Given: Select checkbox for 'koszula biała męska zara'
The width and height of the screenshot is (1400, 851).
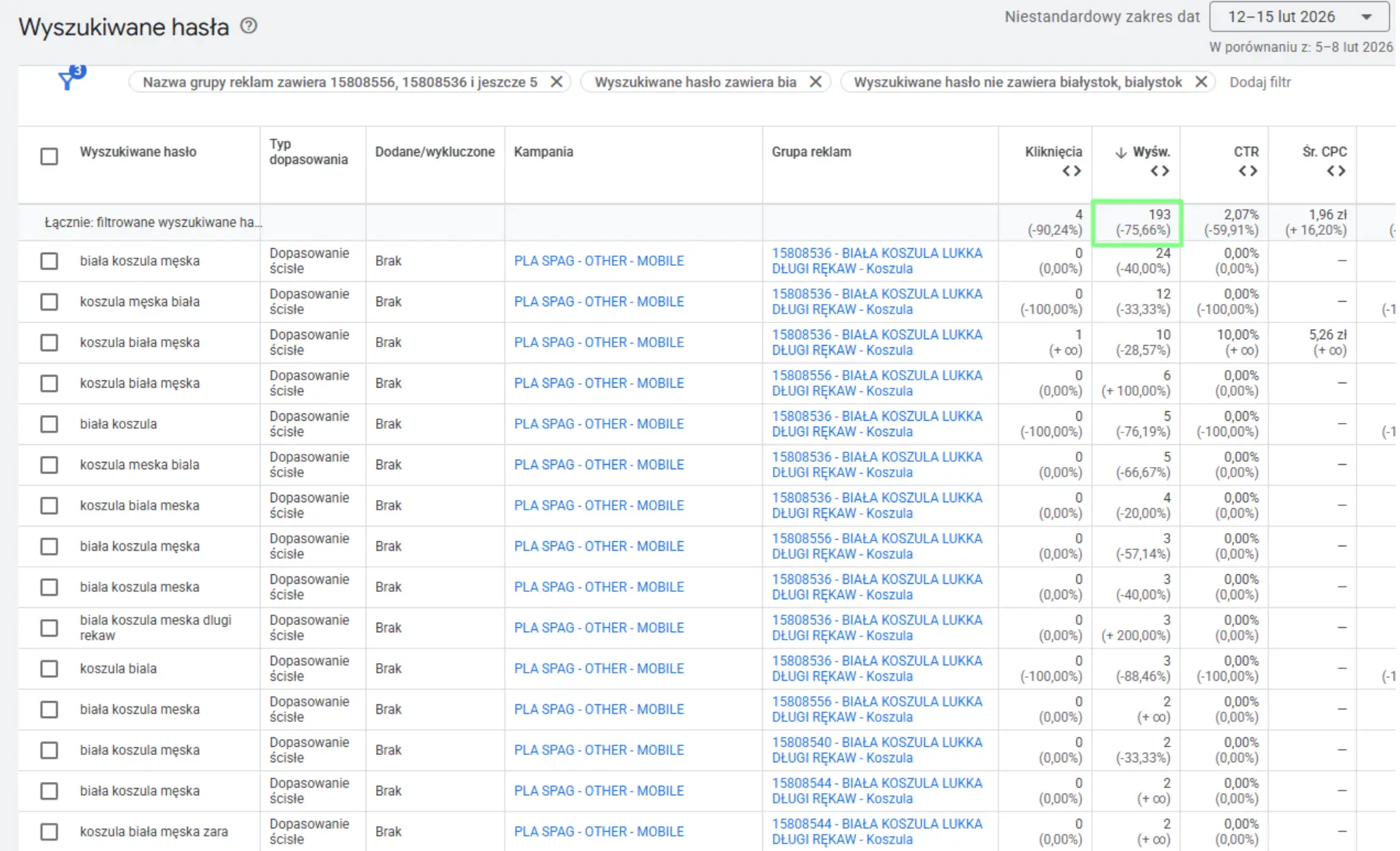Looking at the screenshot, I should (x=49, y=832).
